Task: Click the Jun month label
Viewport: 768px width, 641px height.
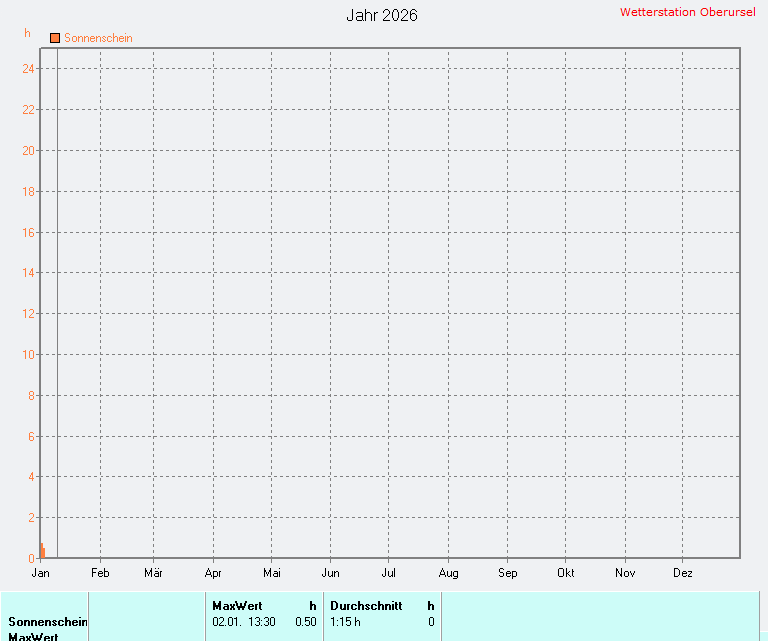Action: click(331, 573)
